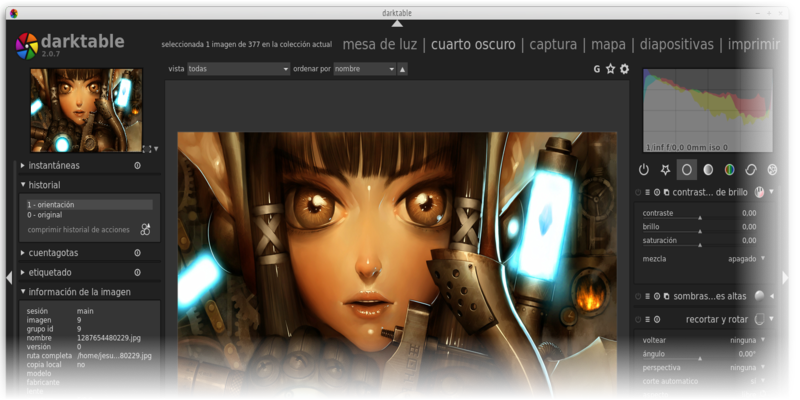This screenshot has height=400, width=800.
Task: Open the tone group half-circle icon
Action: coord(708,170)
